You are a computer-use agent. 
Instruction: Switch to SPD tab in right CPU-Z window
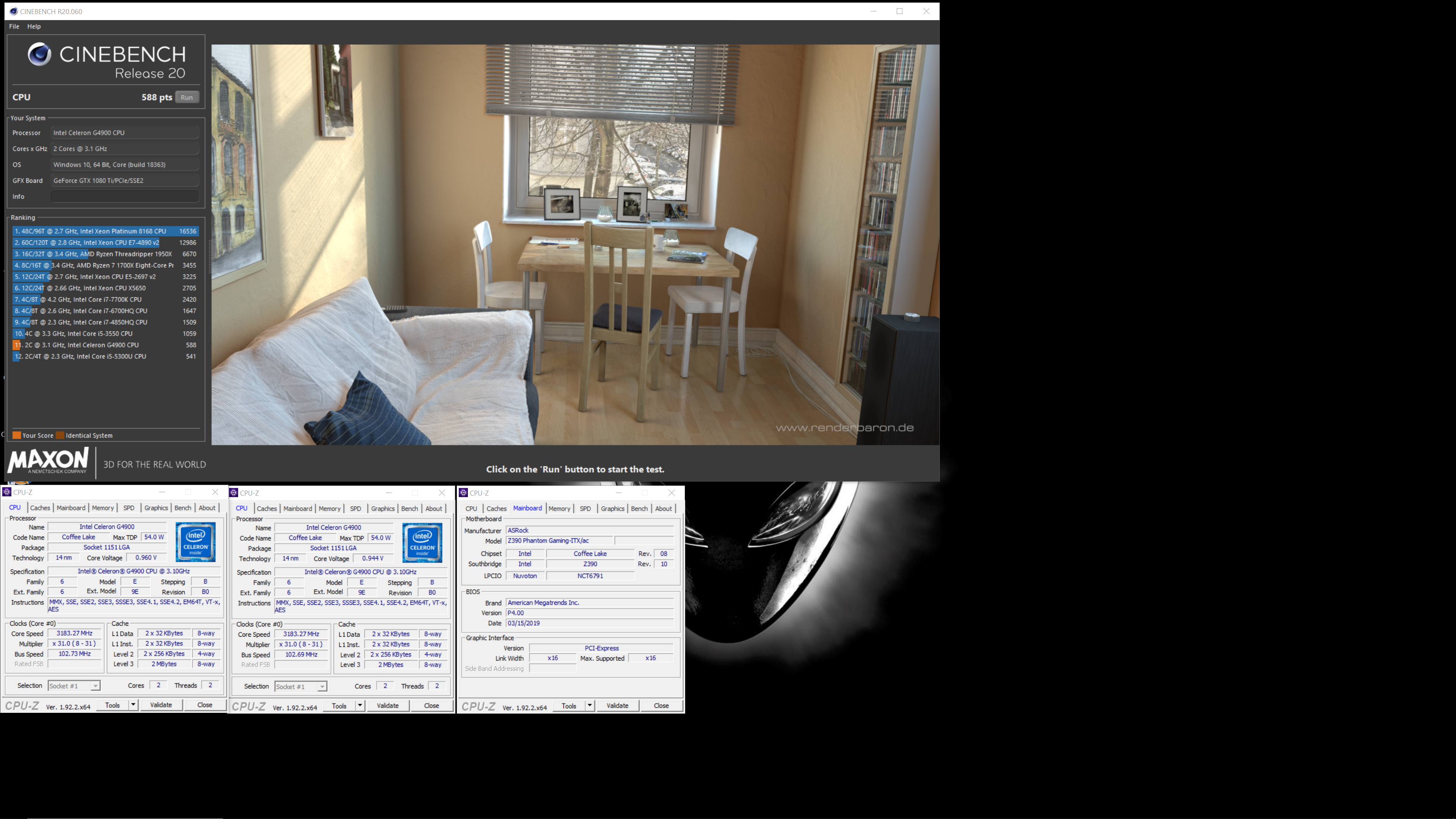[585, 509]
